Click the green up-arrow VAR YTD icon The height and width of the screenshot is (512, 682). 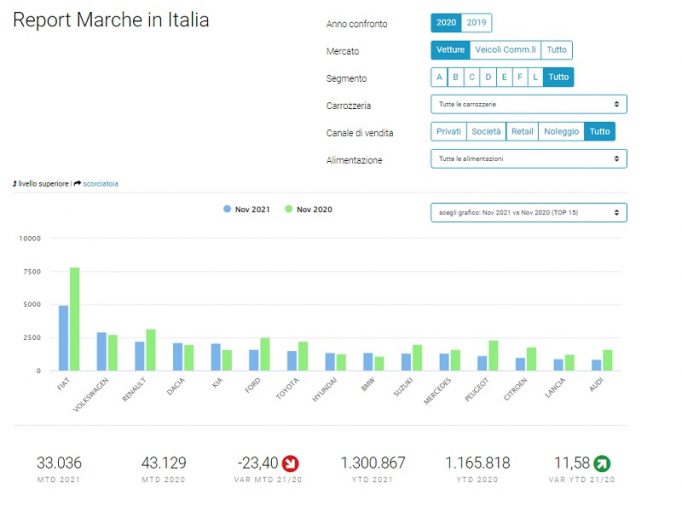click(x=602, y=464)
